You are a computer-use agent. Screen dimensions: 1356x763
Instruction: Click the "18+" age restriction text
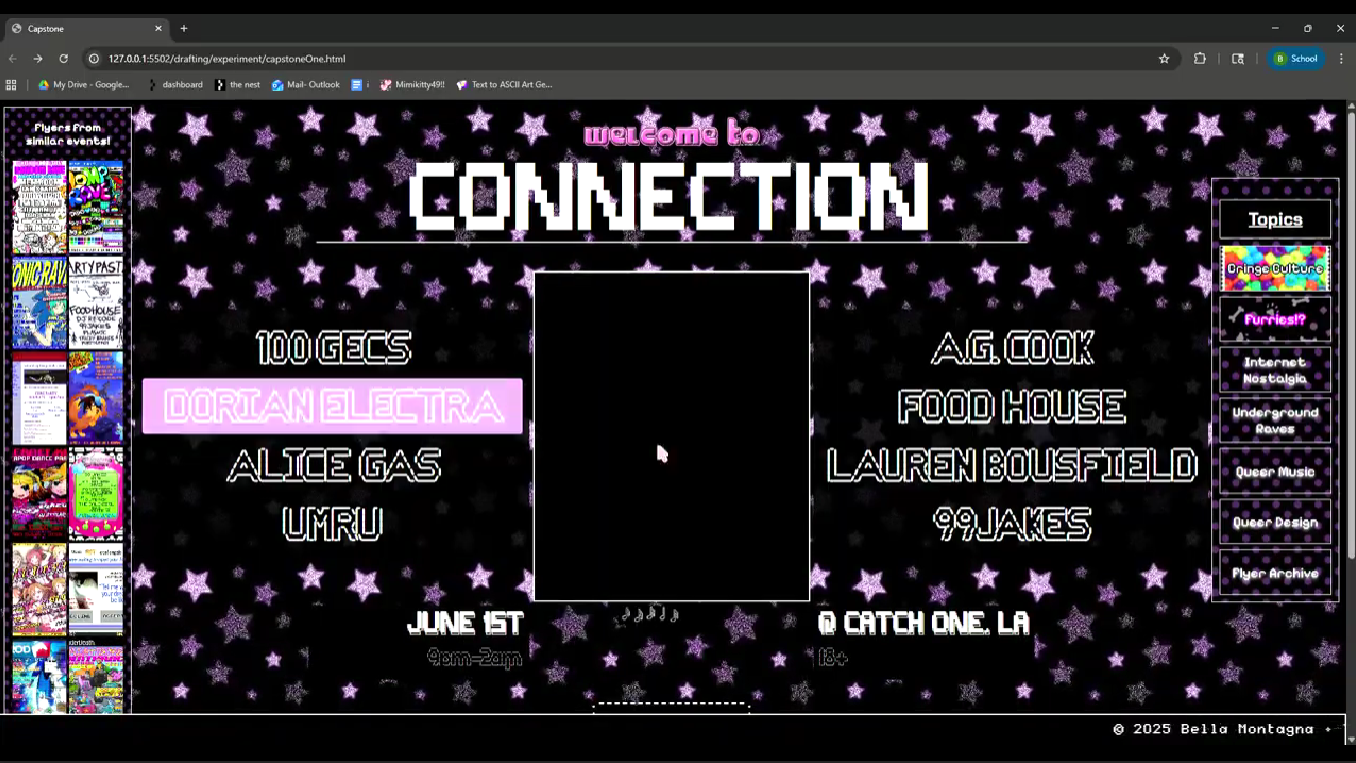[833, 657]
